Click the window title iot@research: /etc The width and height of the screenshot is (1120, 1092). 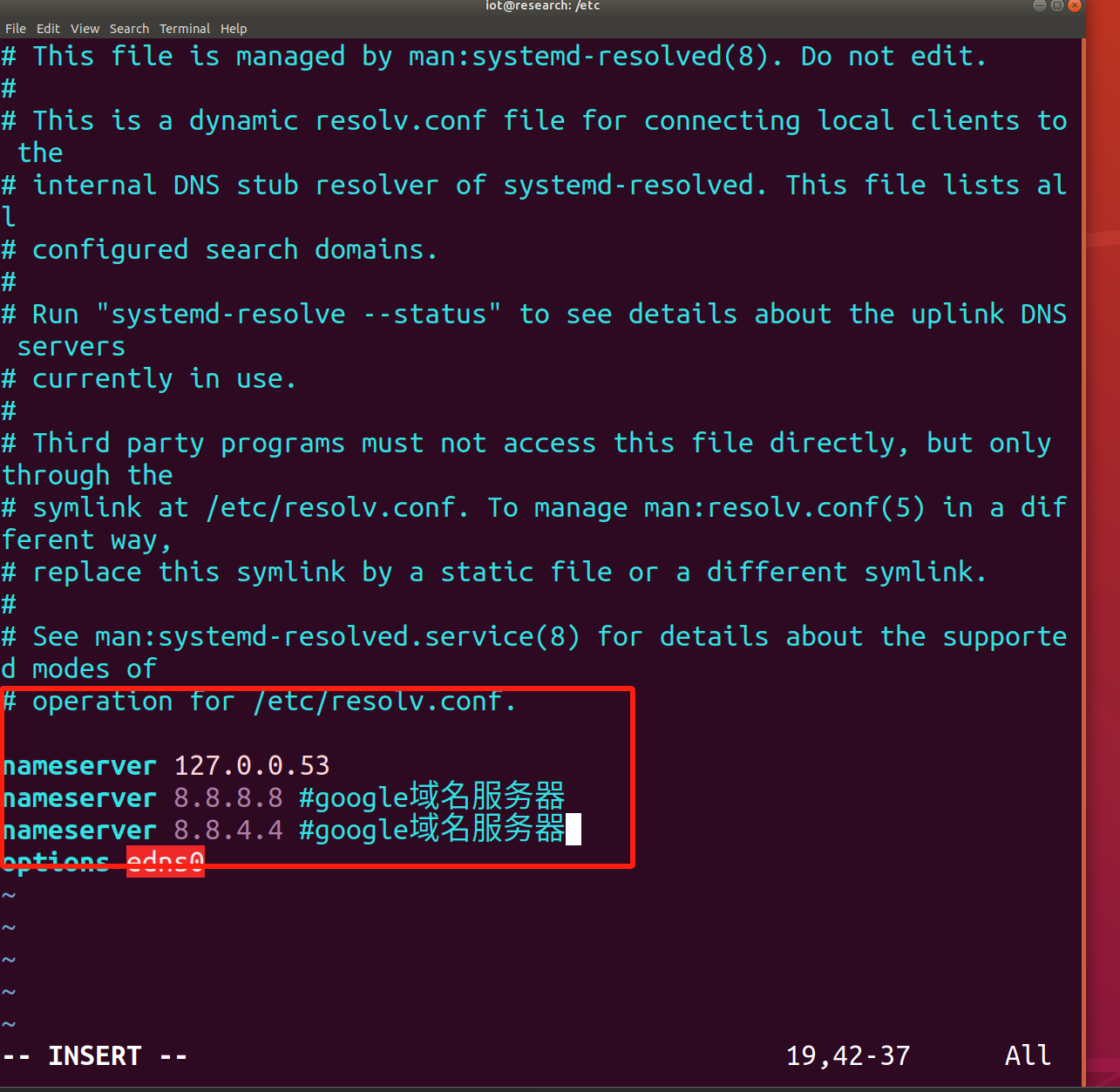(542, 6)
